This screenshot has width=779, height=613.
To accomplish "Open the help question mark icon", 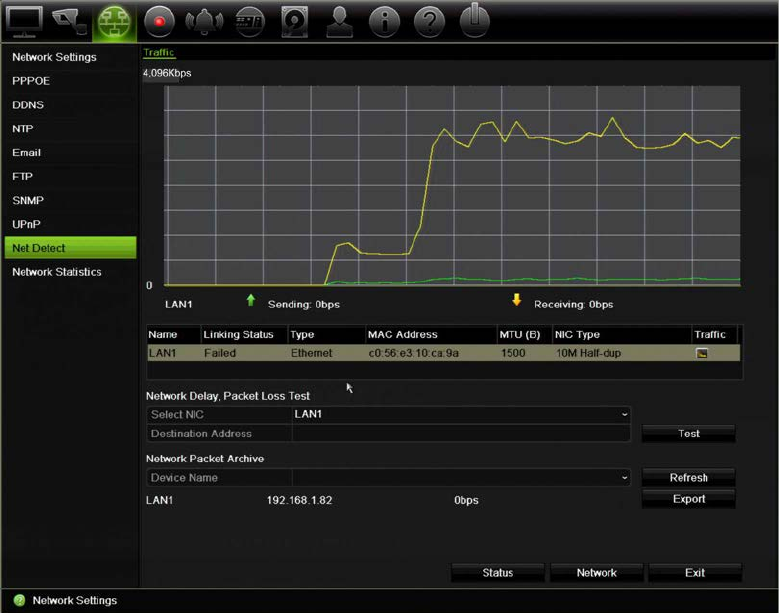I will pos(429,21).
